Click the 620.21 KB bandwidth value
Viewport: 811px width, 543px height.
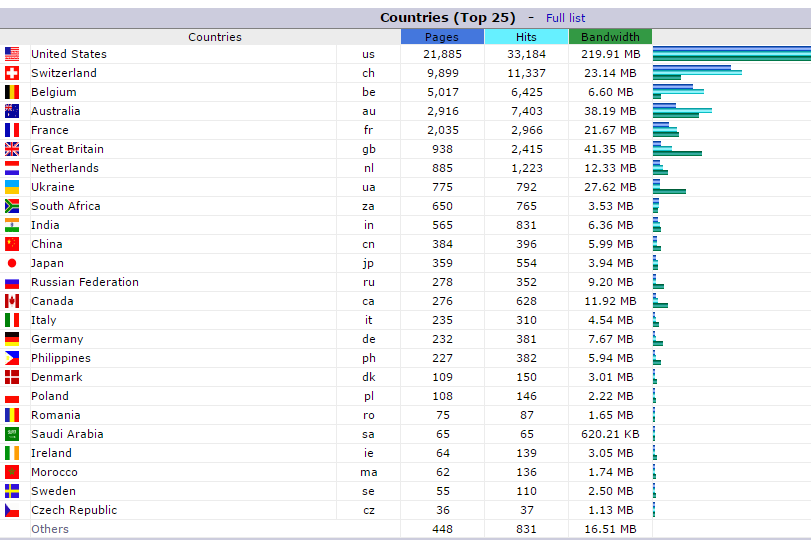[610, 434]
